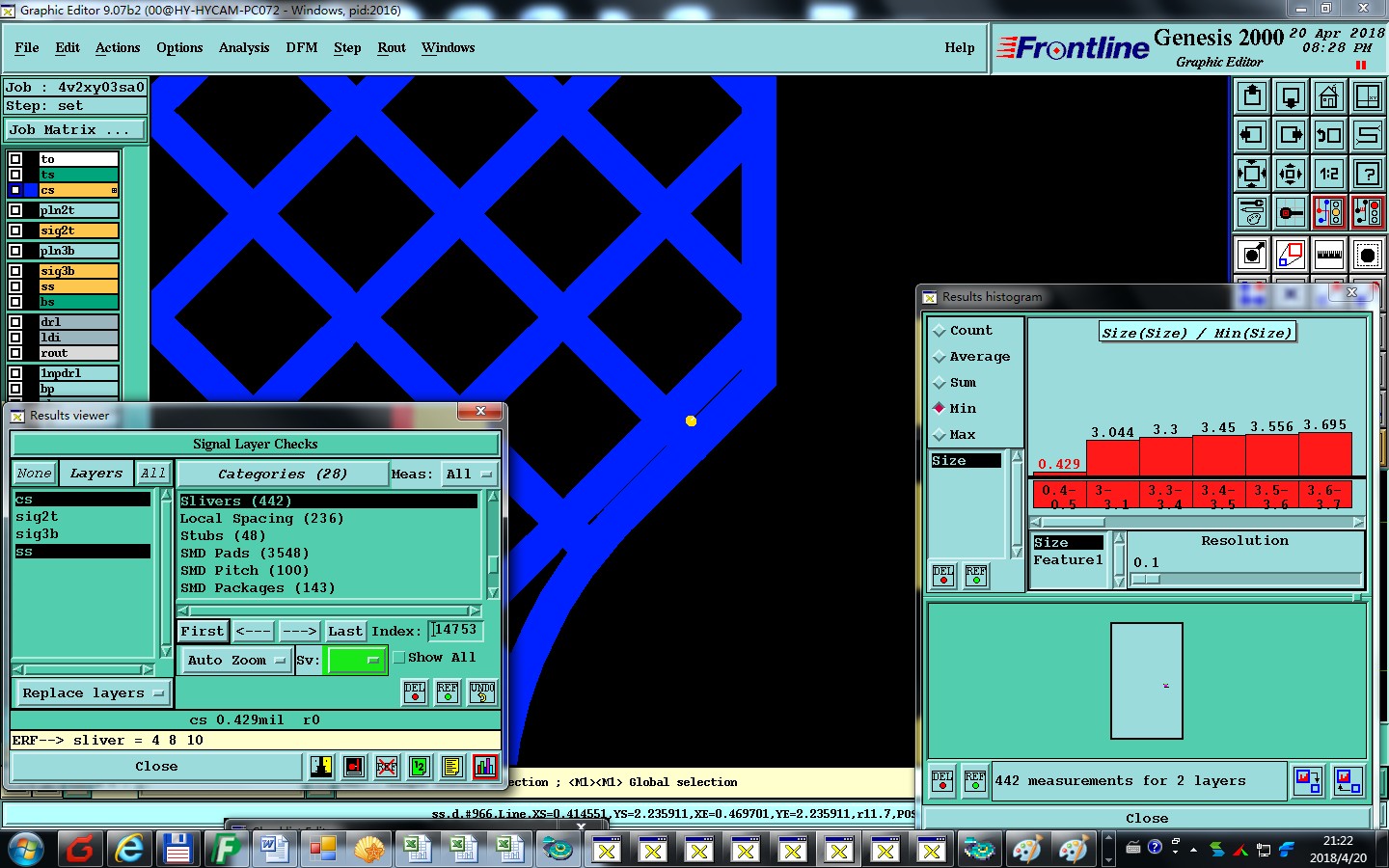
Task: Click the face silhouette icon in Results viewer
Action: pyautogui.click(x=321, y=767)
